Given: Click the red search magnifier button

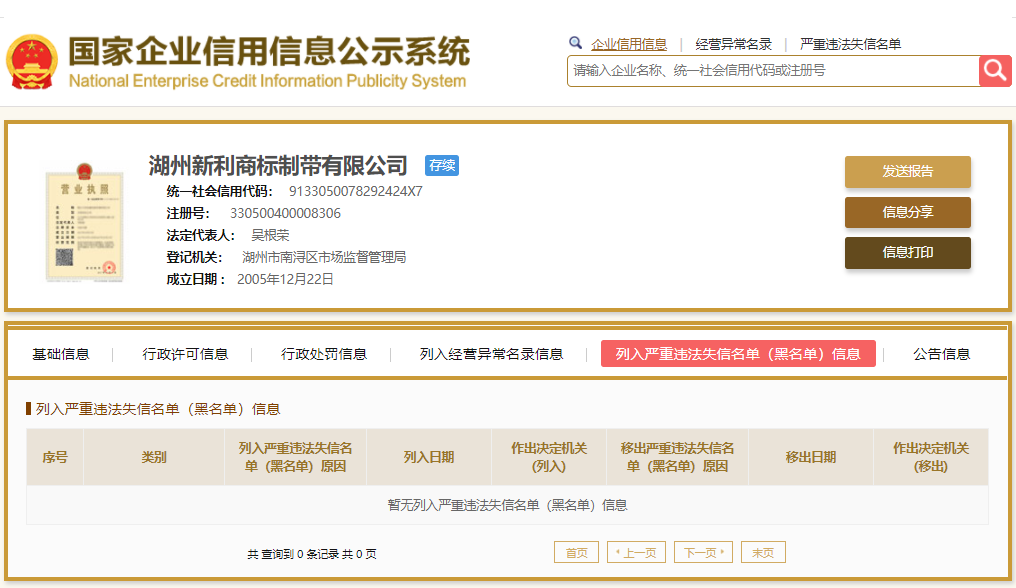Looking at the screenshot, I should 995,71.
